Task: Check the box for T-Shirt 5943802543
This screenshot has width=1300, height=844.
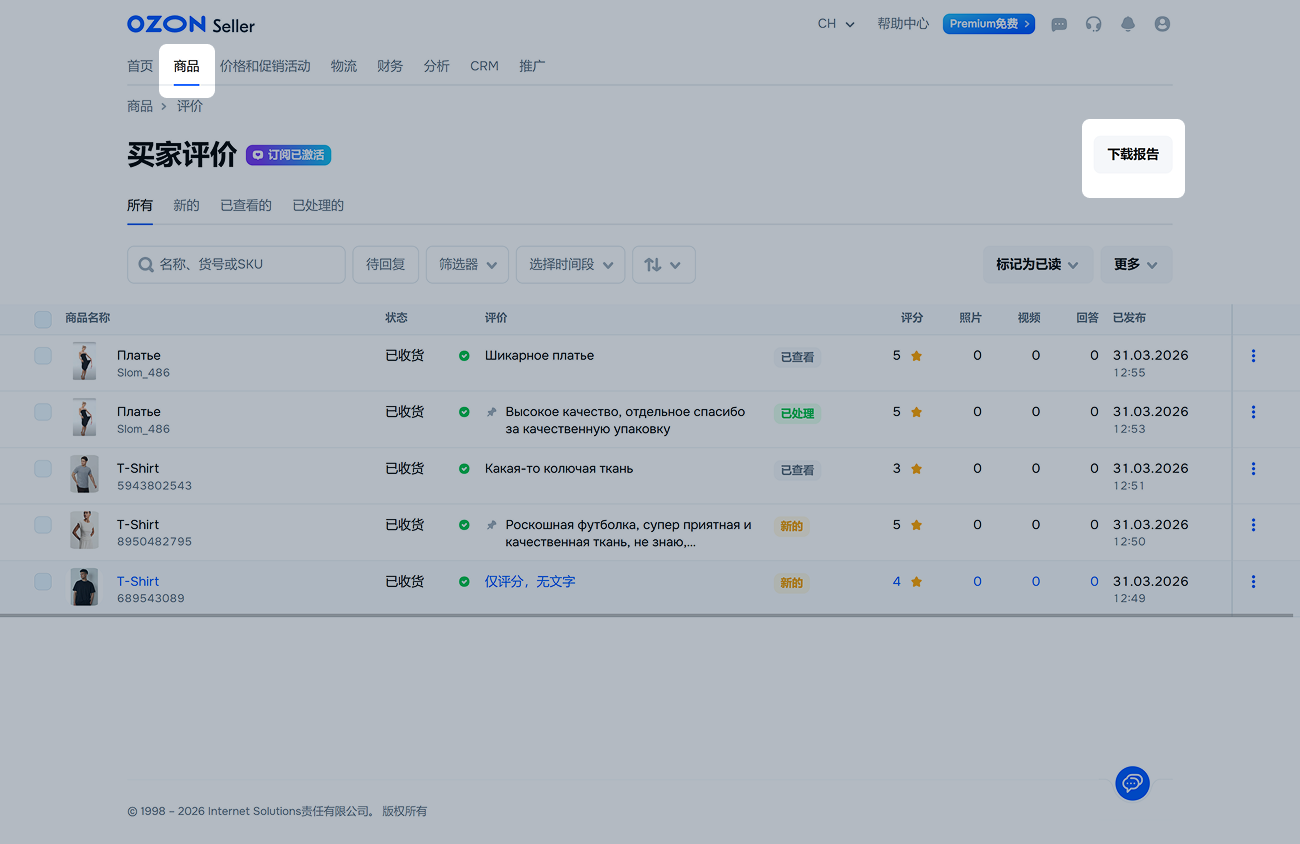Action: tap(43, 468)
